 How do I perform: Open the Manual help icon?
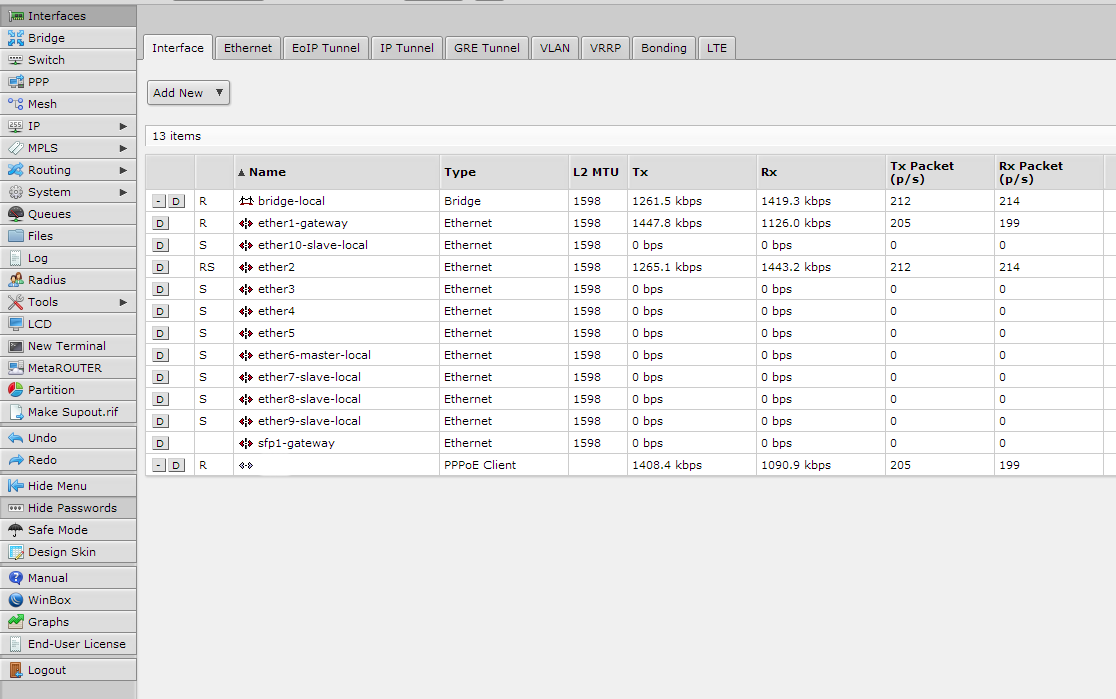16,578
